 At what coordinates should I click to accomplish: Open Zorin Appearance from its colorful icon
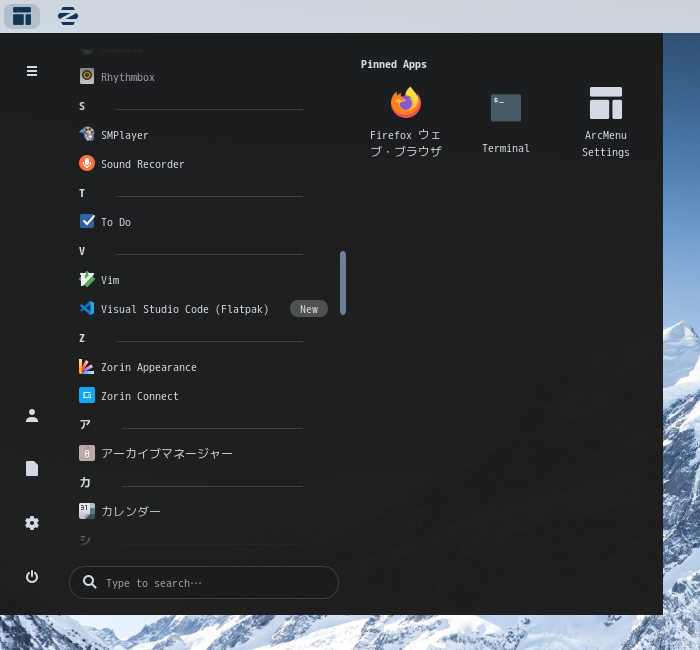(x=87, y=367)
